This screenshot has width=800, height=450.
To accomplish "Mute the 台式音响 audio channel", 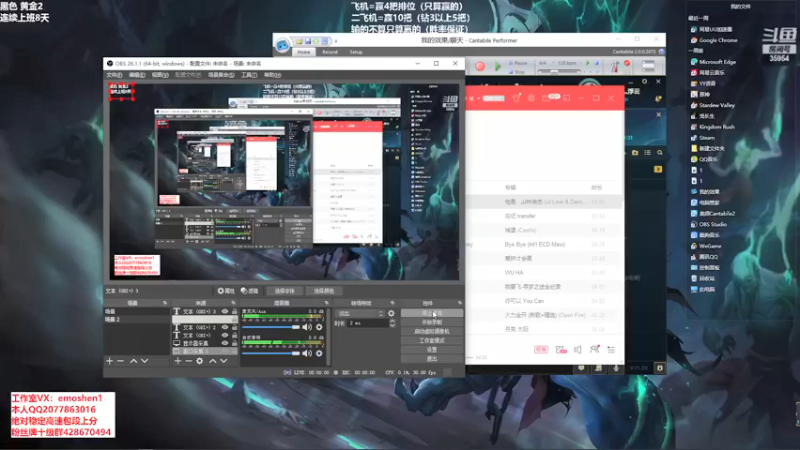I will (x=307, y=353).
